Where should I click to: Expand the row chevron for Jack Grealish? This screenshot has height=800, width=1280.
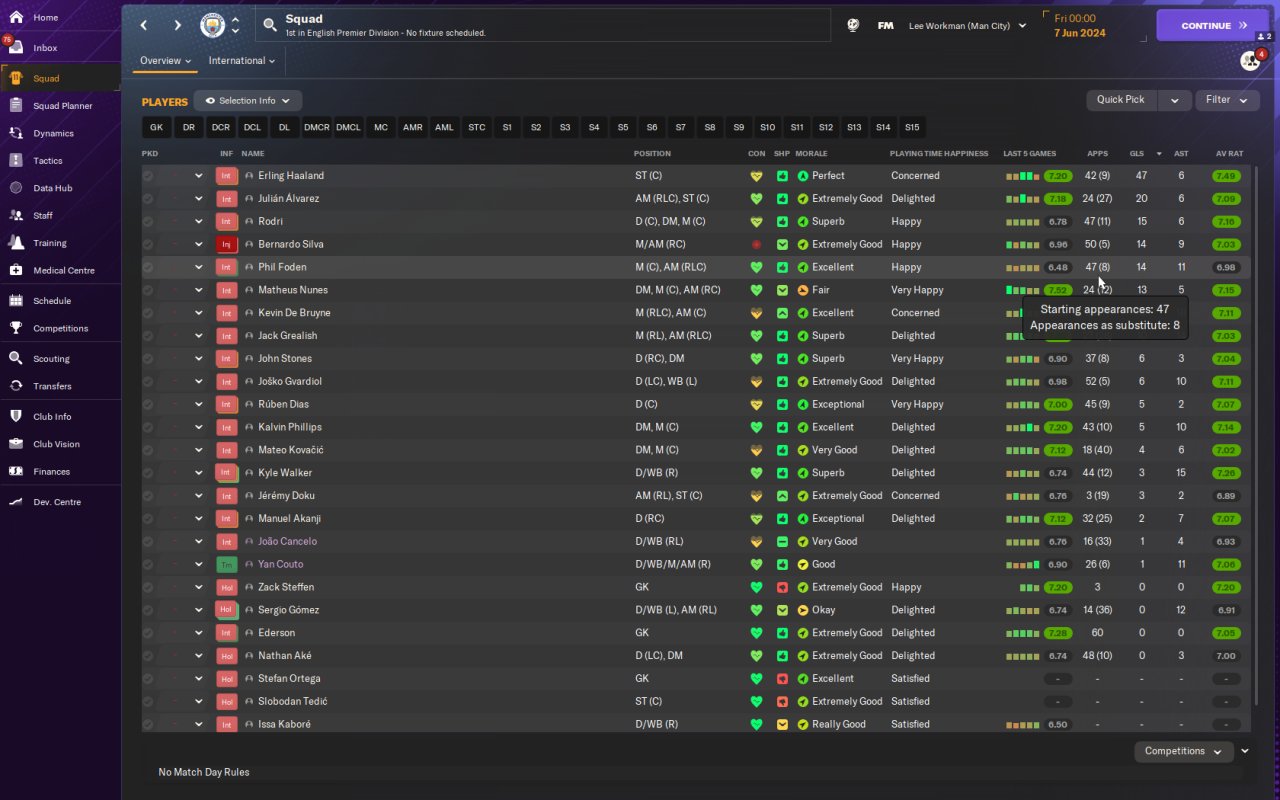point(198,336)
